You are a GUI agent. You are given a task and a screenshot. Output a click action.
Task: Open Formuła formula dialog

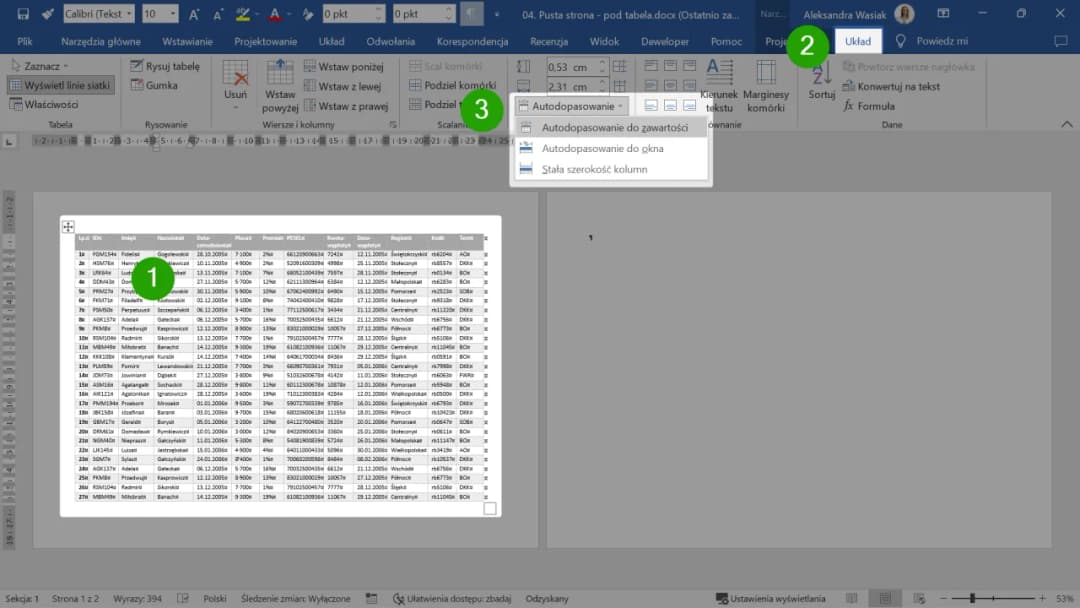868,106
